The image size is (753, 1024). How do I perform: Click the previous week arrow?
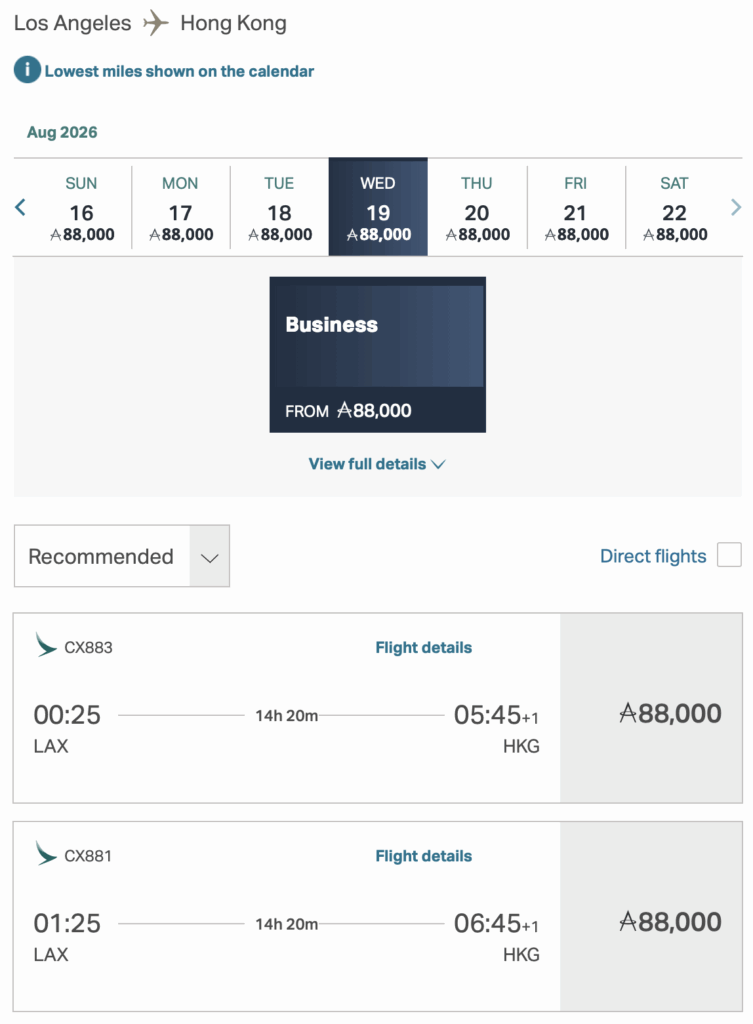pos(20,208)
